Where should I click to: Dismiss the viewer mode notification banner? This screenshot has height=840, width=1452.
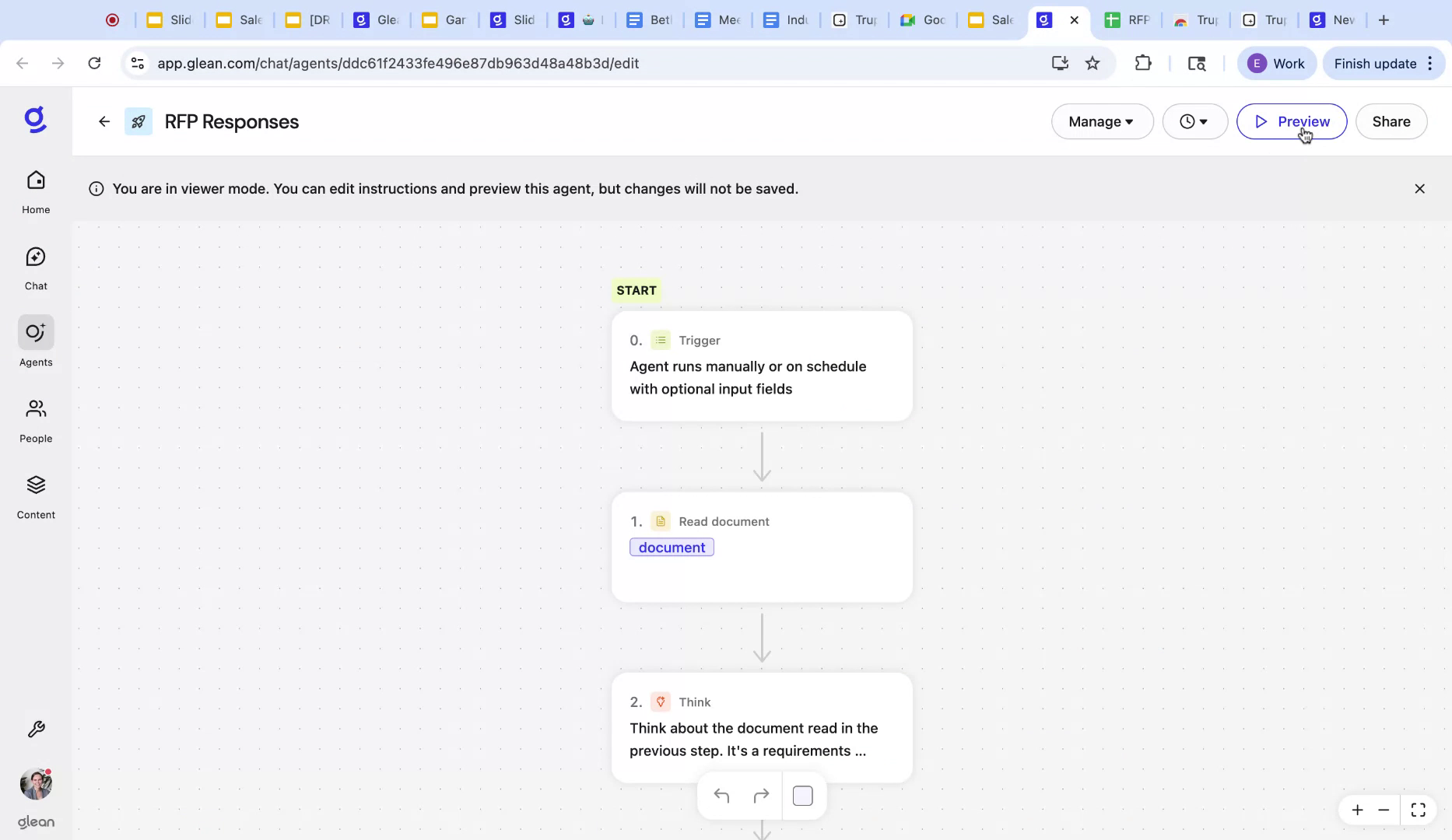[x=1419, y=188]
